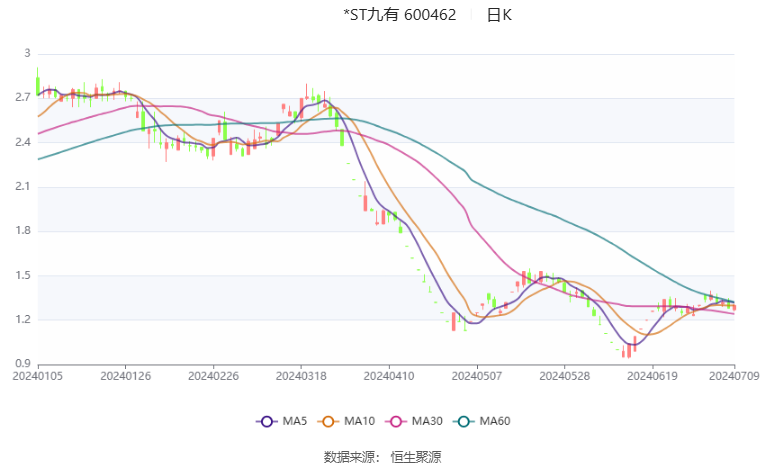Toggle the MA5 legend entry

pos(282,421)
